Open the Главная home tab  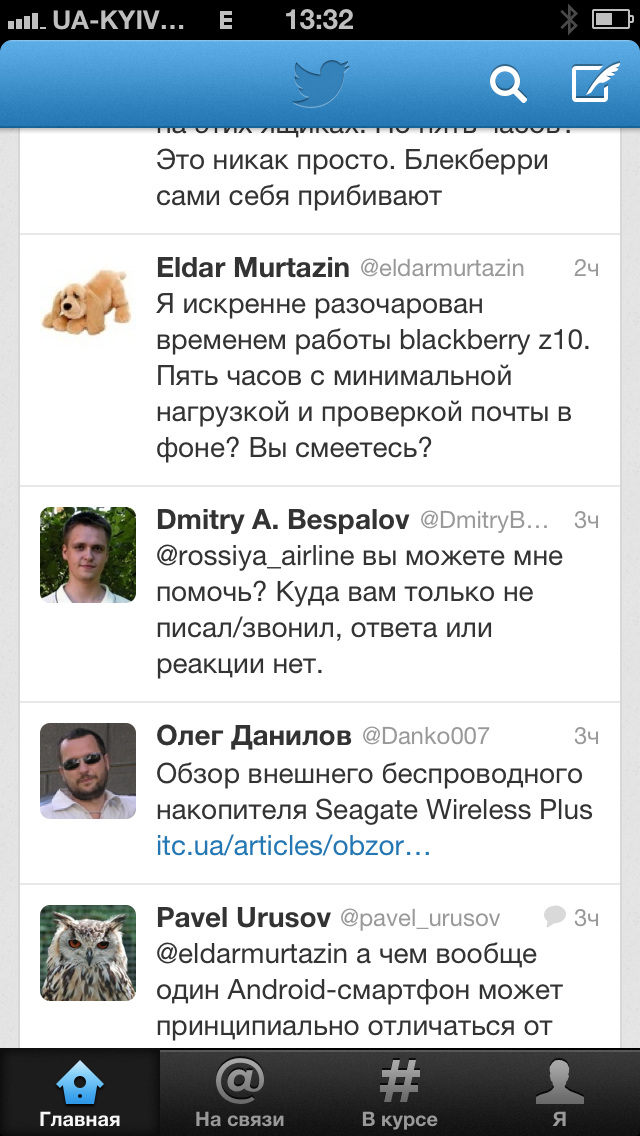pyautogui.click(x=80, y=1092)
